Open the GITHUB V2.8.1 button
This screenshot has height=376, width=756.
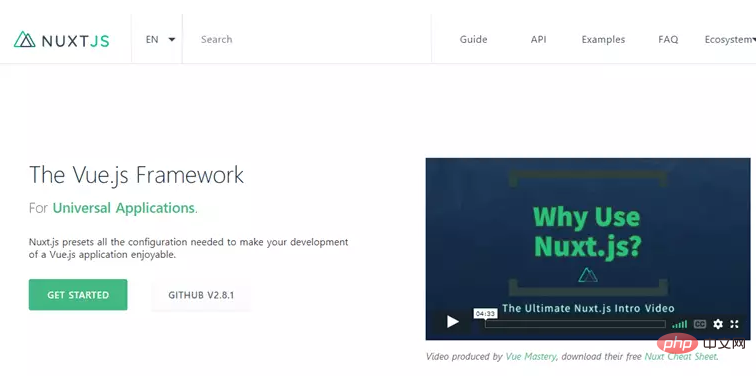pos(201,295)
